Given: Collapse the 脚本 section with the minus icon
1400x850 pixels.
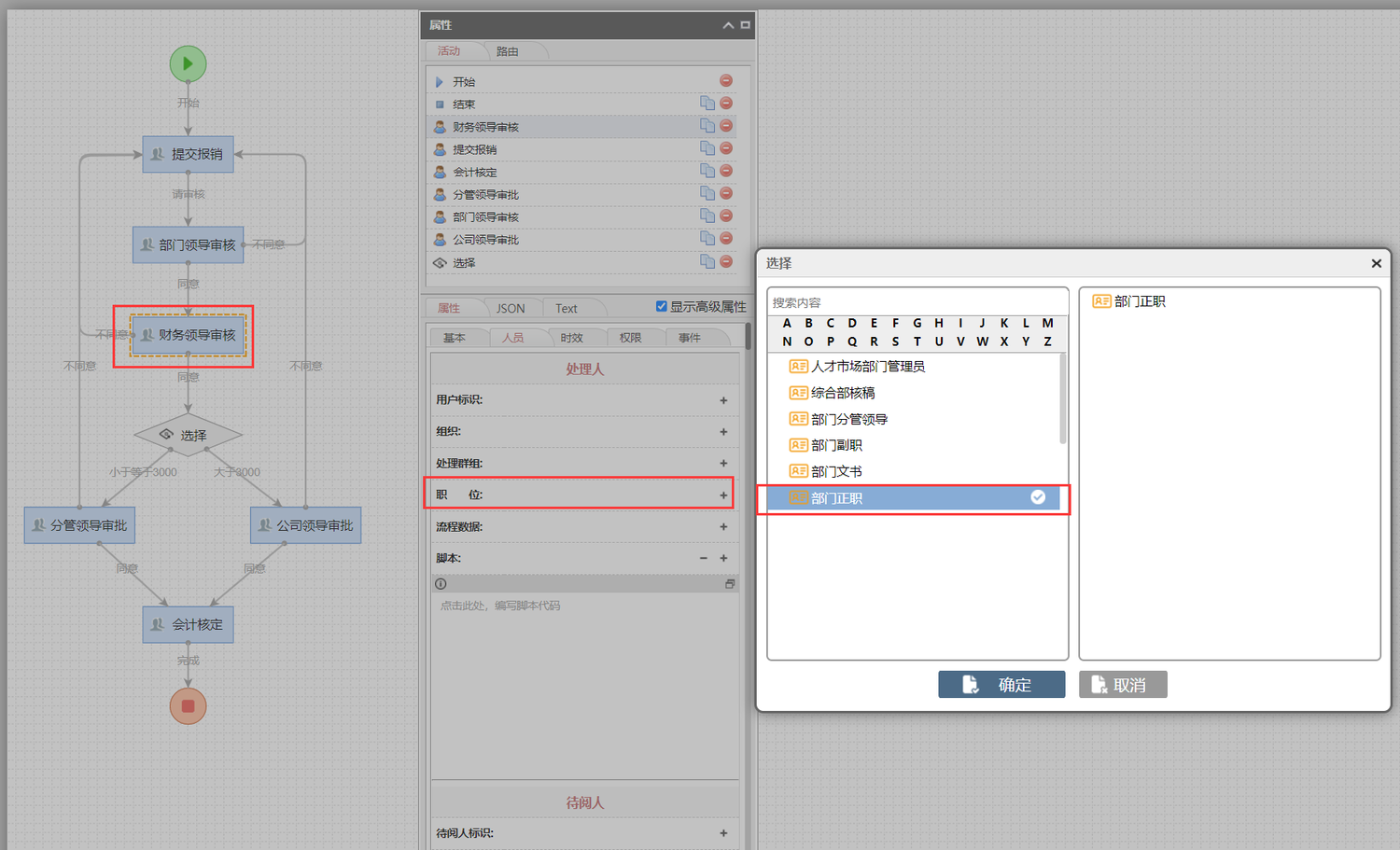Looking at the screenshot, I should coord(704,559).
